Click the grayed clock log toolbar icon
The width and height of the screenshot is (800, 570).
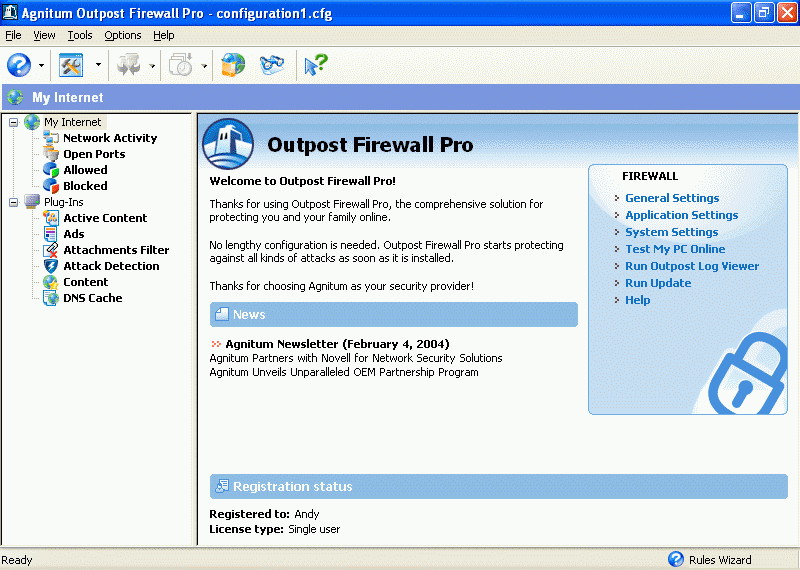181,65
